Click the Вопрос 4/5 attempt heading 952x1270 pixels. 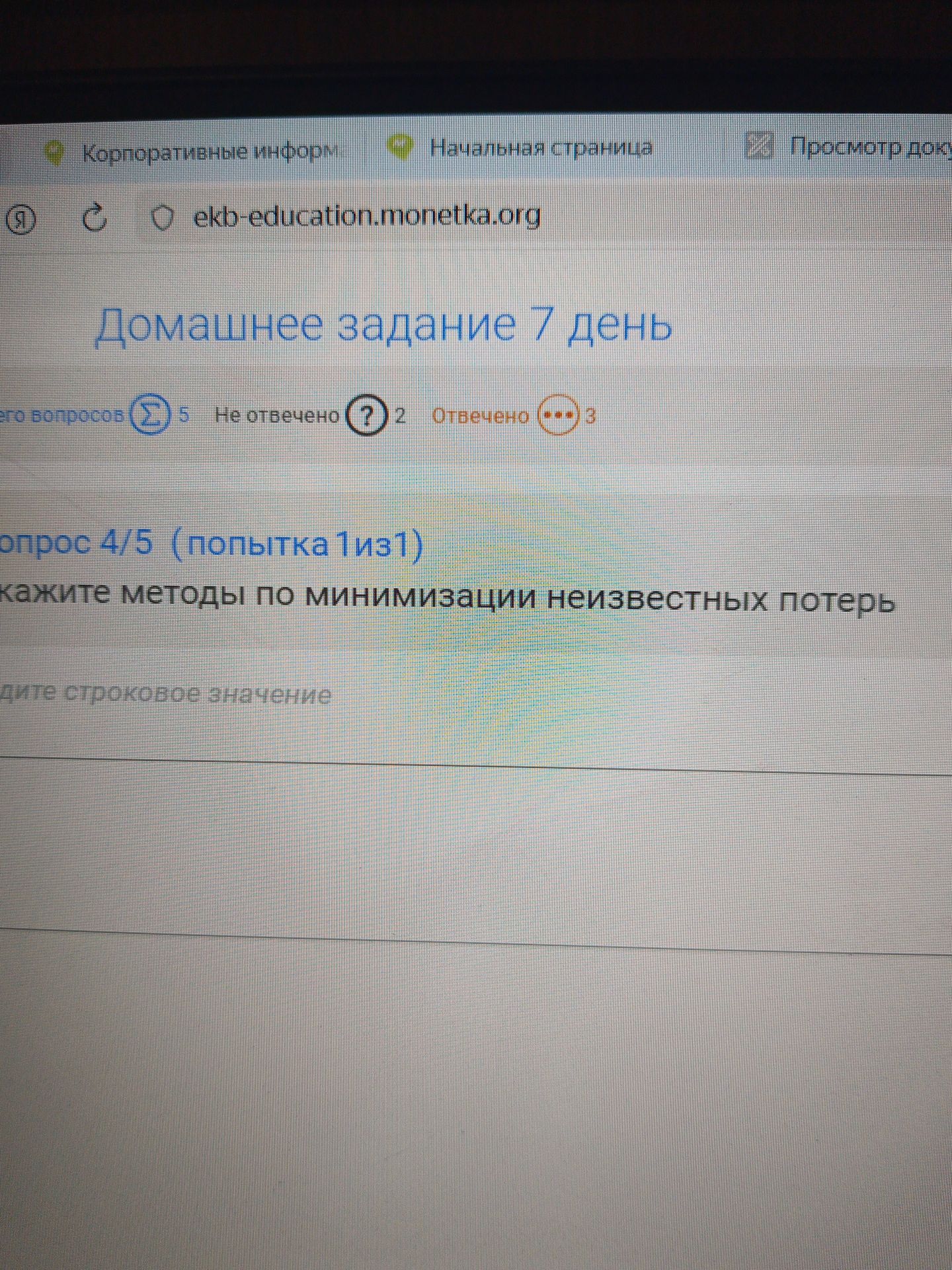(212, 545)
